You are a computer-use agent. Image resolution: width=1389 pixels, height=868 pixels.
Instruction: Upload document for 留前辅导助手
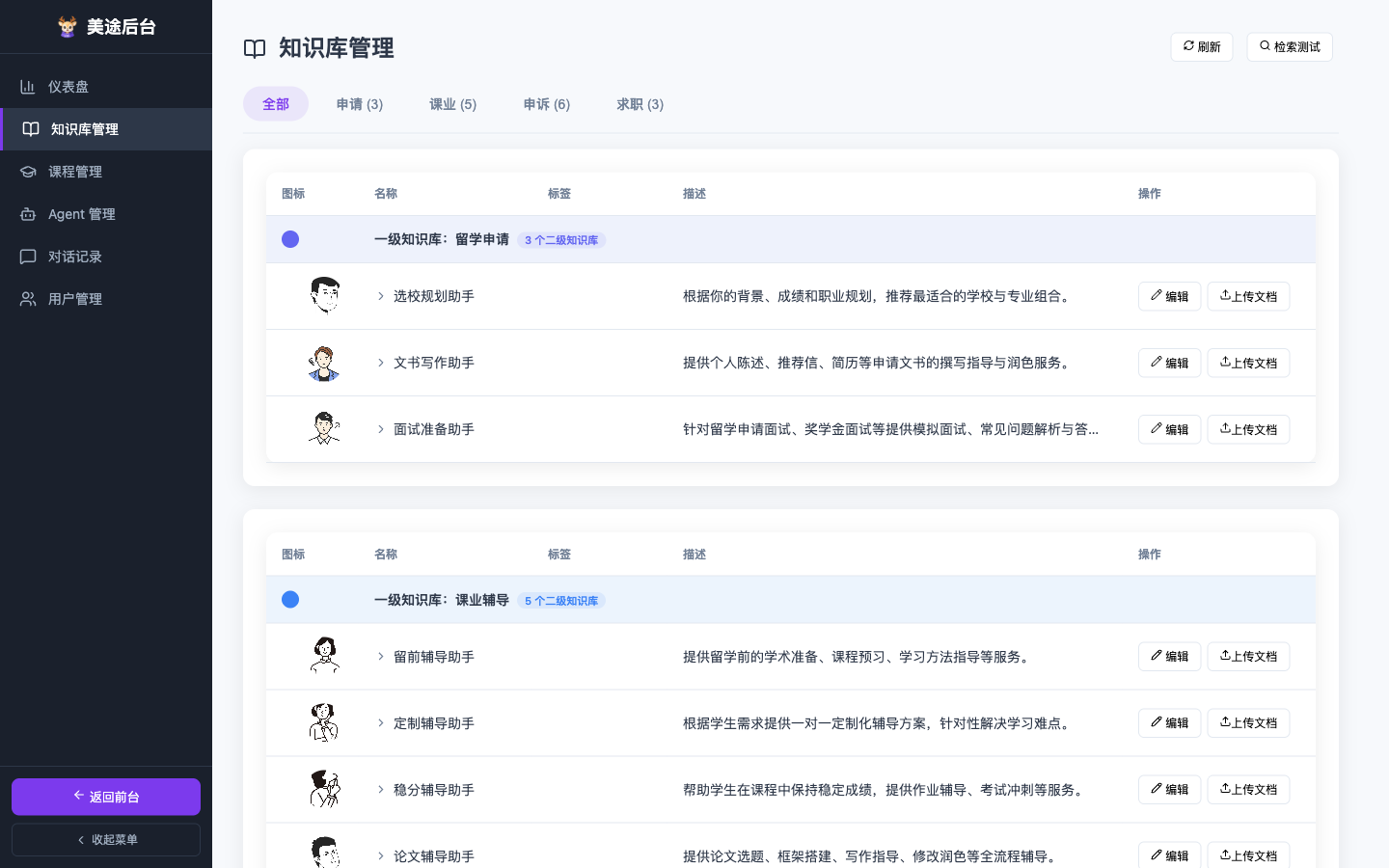pyautogui.click(x=1248, y=657)
